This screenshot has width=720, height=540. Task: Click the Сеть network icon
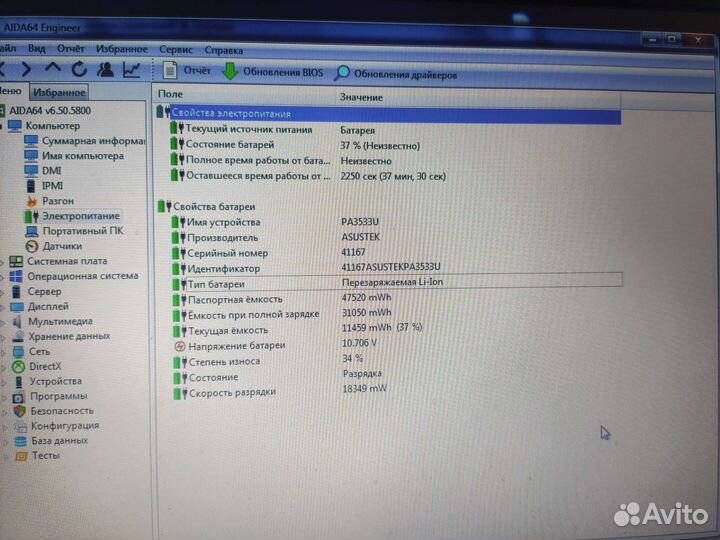[18, 352]
